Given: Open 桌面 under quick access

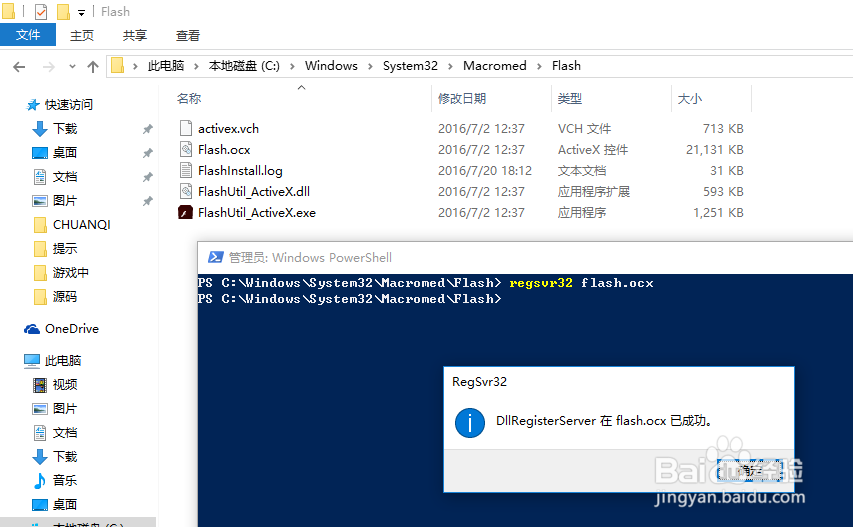Looking at the screenshot, I should point(65,153).
